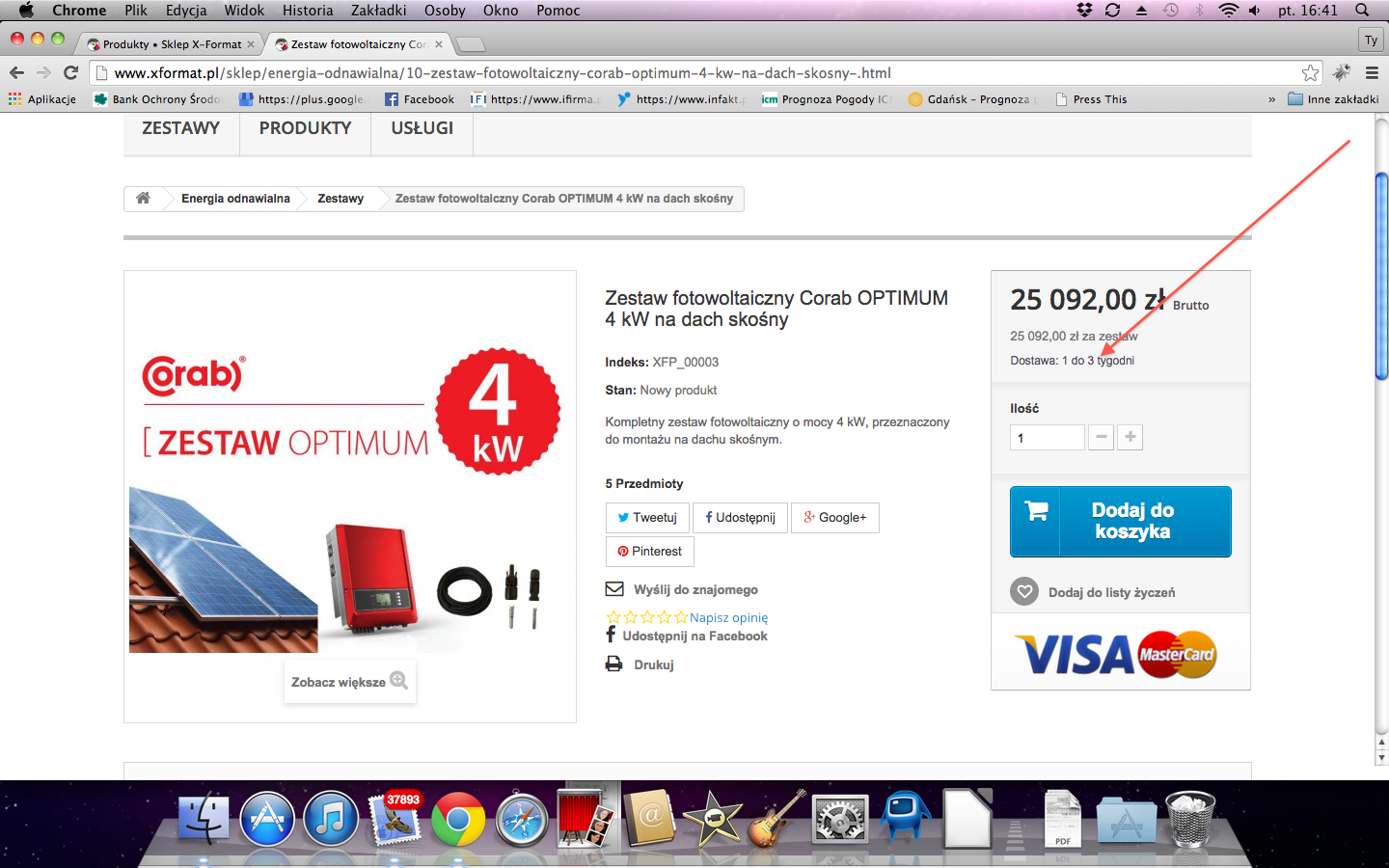Open the Press This bookmark
This screenshot has width=1389, height=868.
[1091, 99]
